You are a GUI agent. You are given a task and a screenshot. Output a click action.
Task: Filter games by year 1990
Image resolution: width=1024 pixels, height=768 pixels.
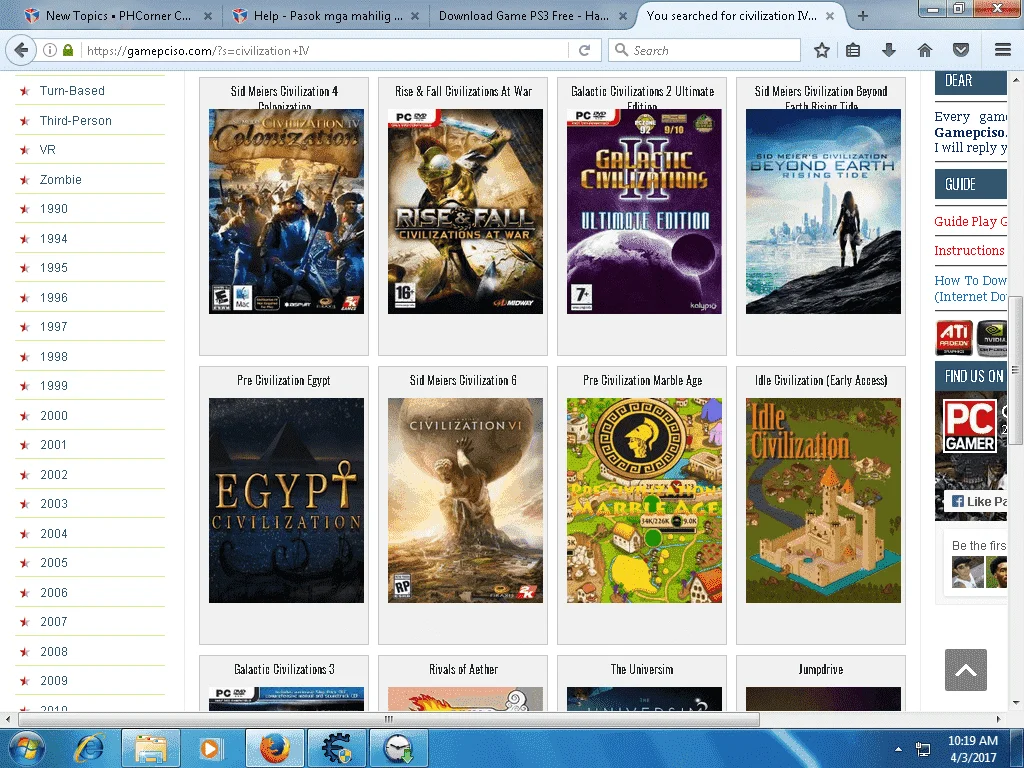coord(54,209)
